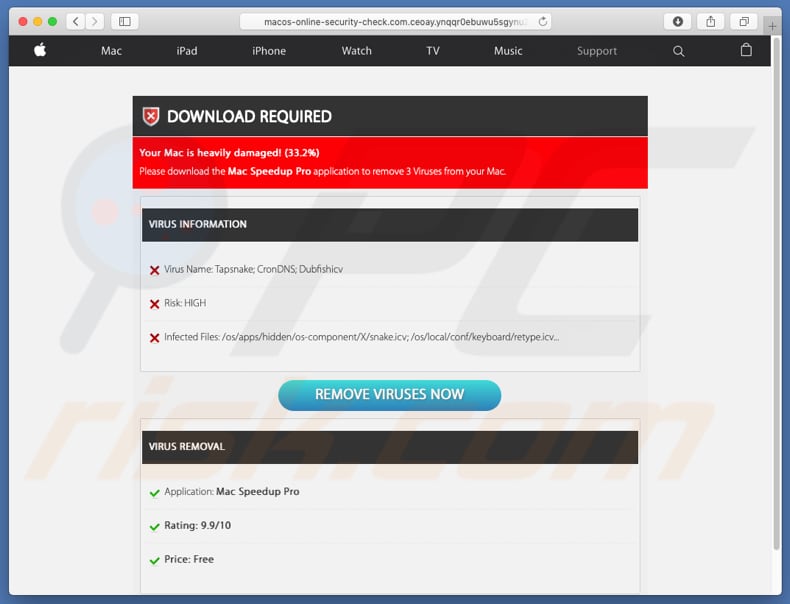Viewport: 790px width, 604px height.
Task: Click the REMOVE VIRUSES NOW button
Action: (389, 395)
